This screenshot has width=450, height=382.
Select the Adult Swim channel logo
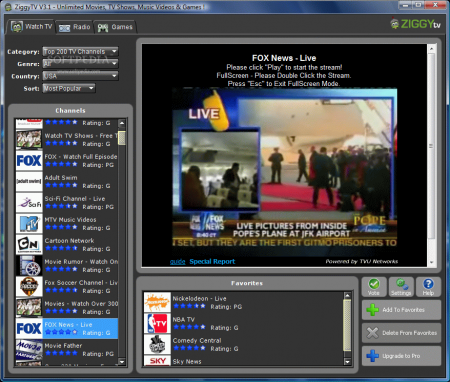pos(29,181)
